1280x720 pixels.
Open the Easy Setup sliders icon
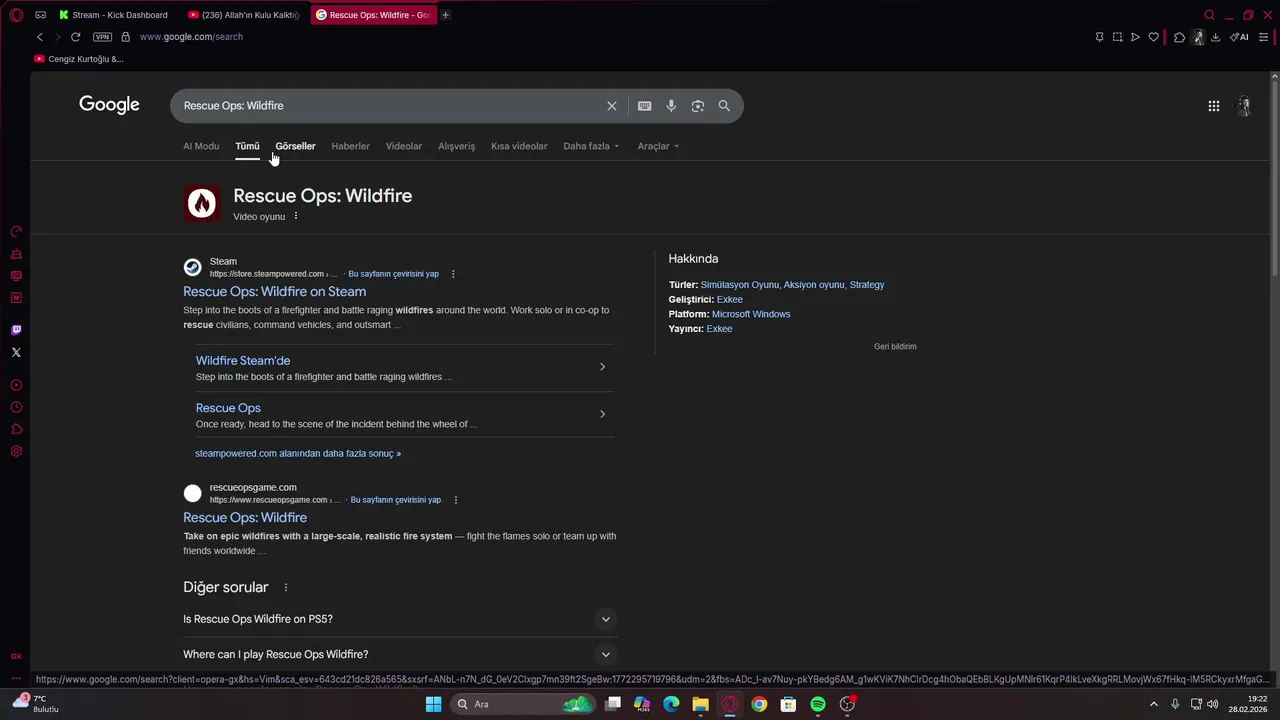pyautogui.click(x=1263, y=37)
